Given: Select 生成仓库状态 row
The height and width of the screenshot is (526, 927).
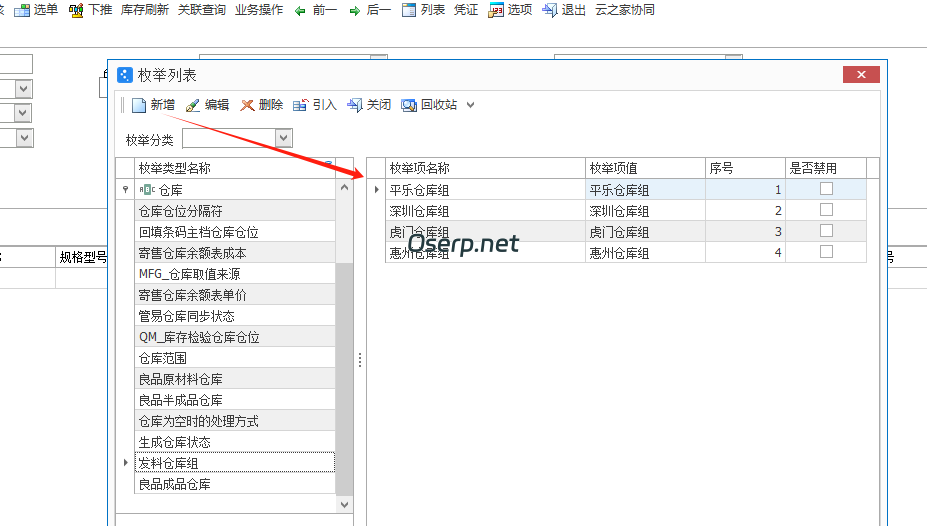Looking at the screenshot, I should coord(235,442).
